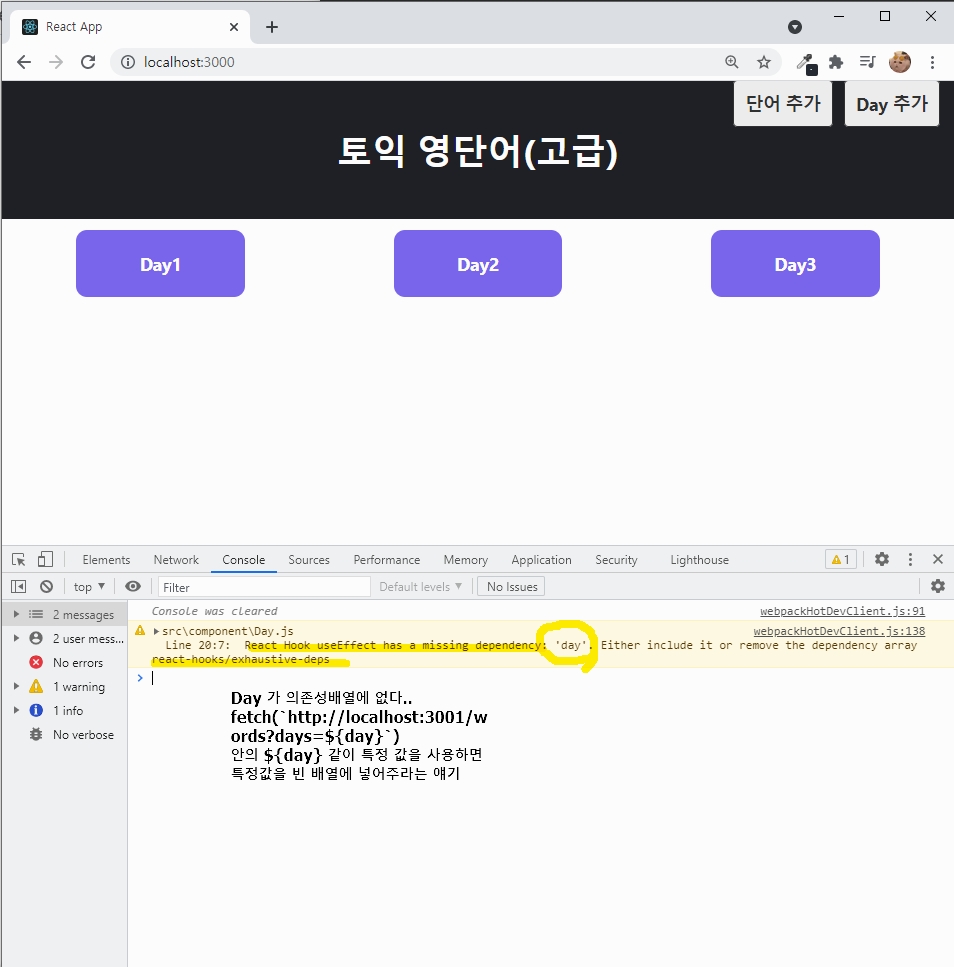The image size is (954, 967).
Task: Click the tab search dropdown circle
Action: click(x=795, y=27)
